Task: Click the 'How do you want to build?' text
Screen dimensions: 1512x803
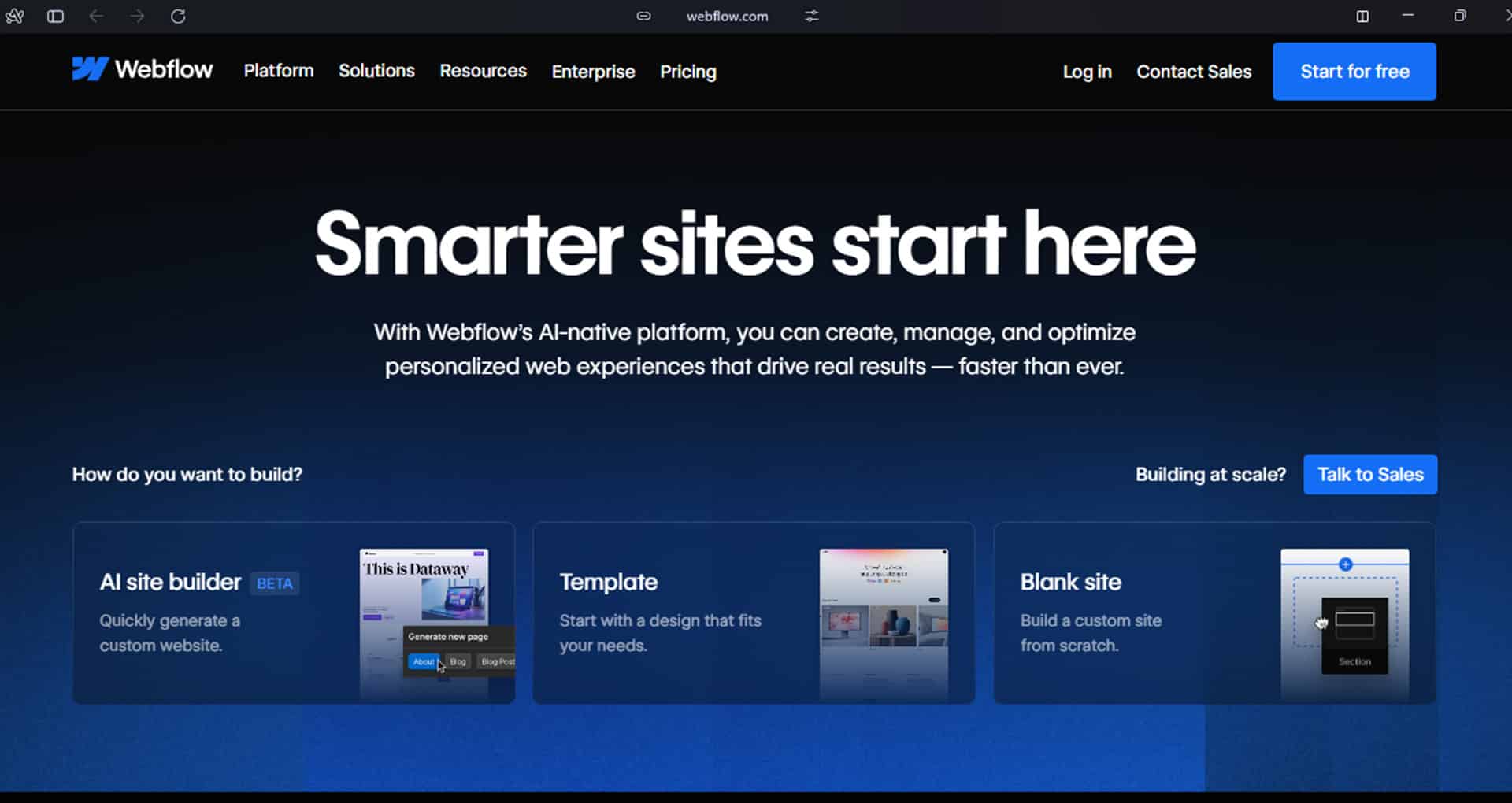Action: (x=187, y=475)
